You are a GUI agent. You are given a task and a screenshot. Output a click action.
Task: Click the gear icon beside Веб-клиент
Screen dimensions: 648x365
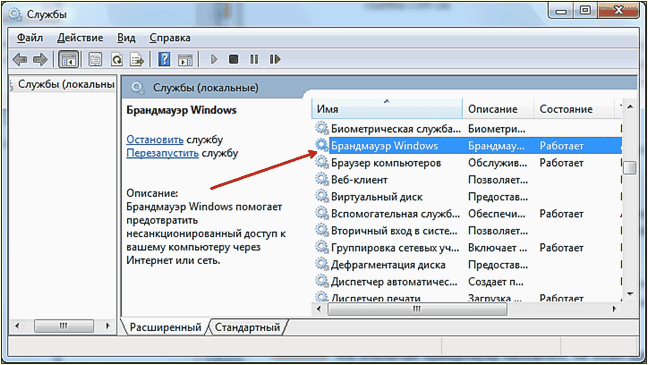click(x=322, y=179)
